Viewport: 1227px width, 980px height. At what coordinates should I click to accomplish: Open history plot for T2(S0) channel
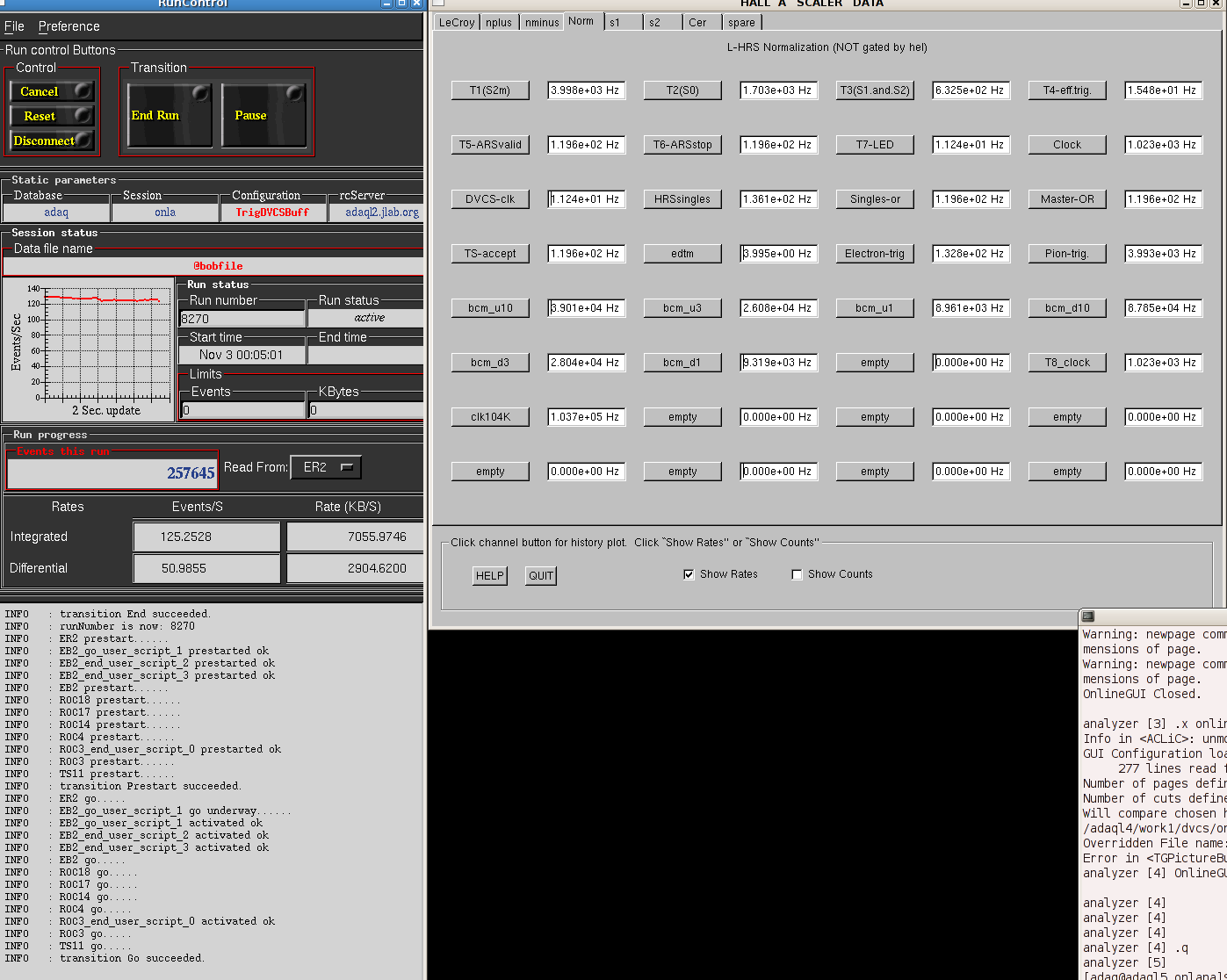pyautogui.click(x=682, y=90)
